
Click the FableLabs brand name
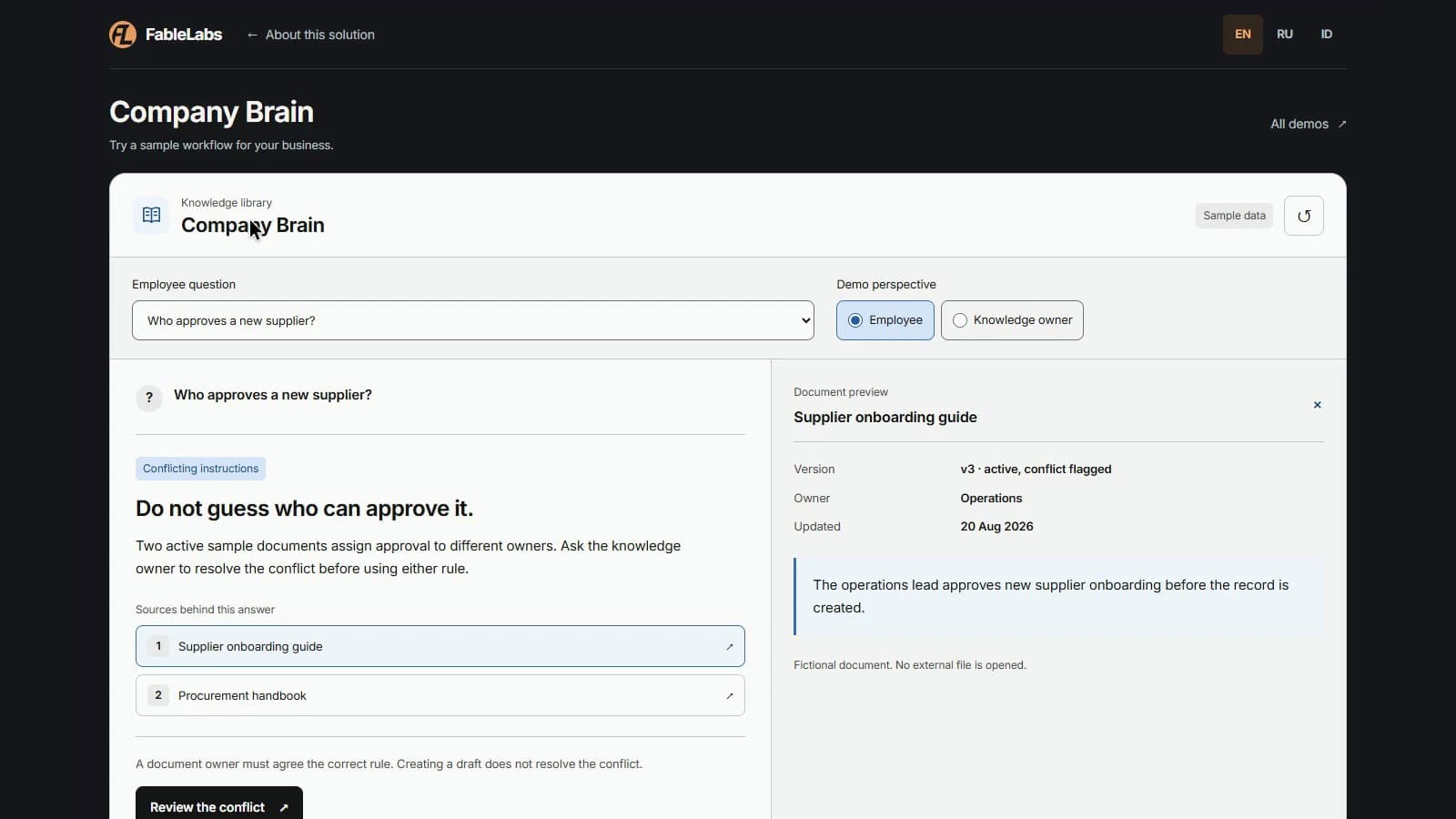point(184,35)
